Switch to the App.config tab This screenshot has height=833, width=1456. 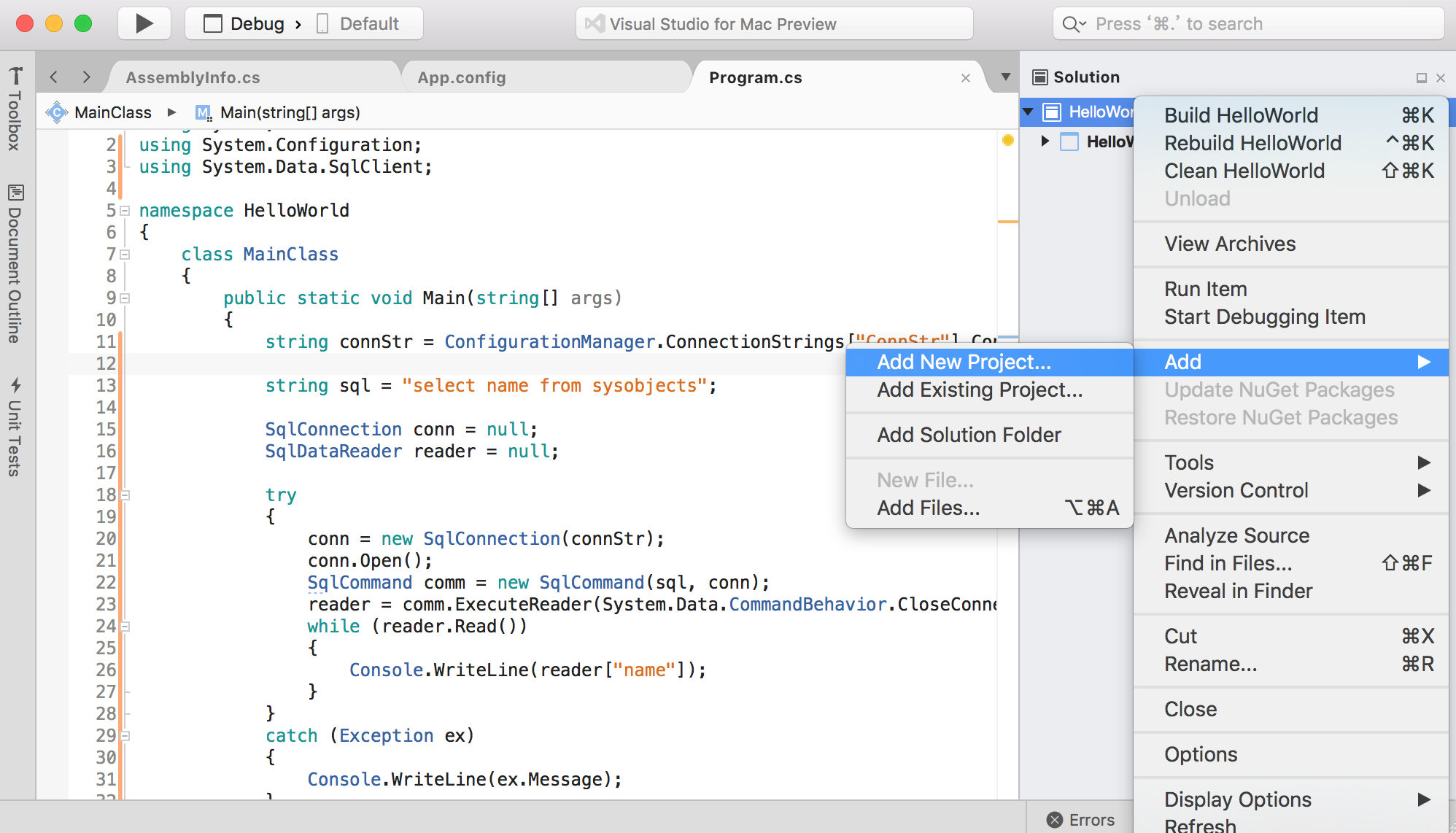tap(461, 77)
